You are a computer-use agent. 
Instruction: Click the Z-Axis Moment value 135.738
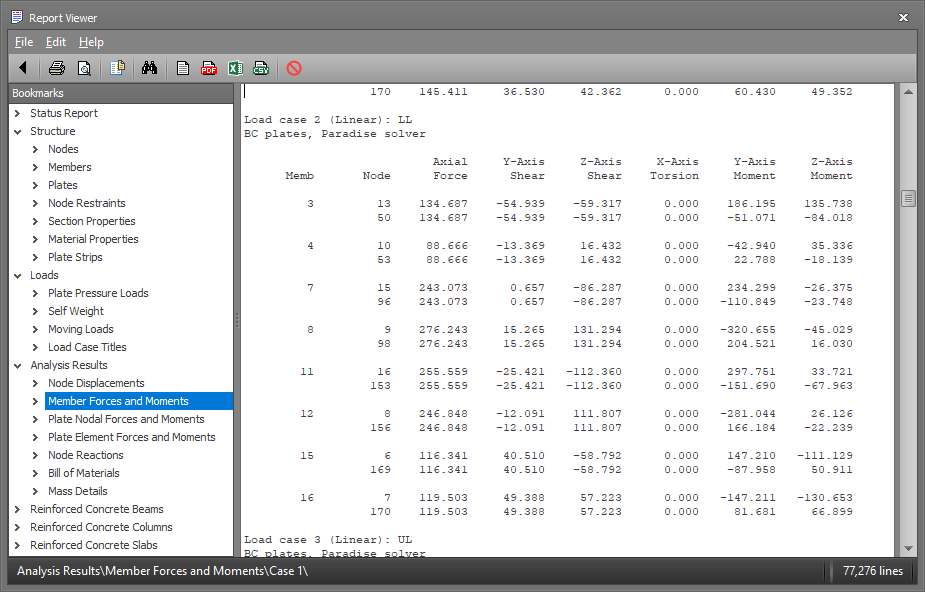[x=828, y=203]
